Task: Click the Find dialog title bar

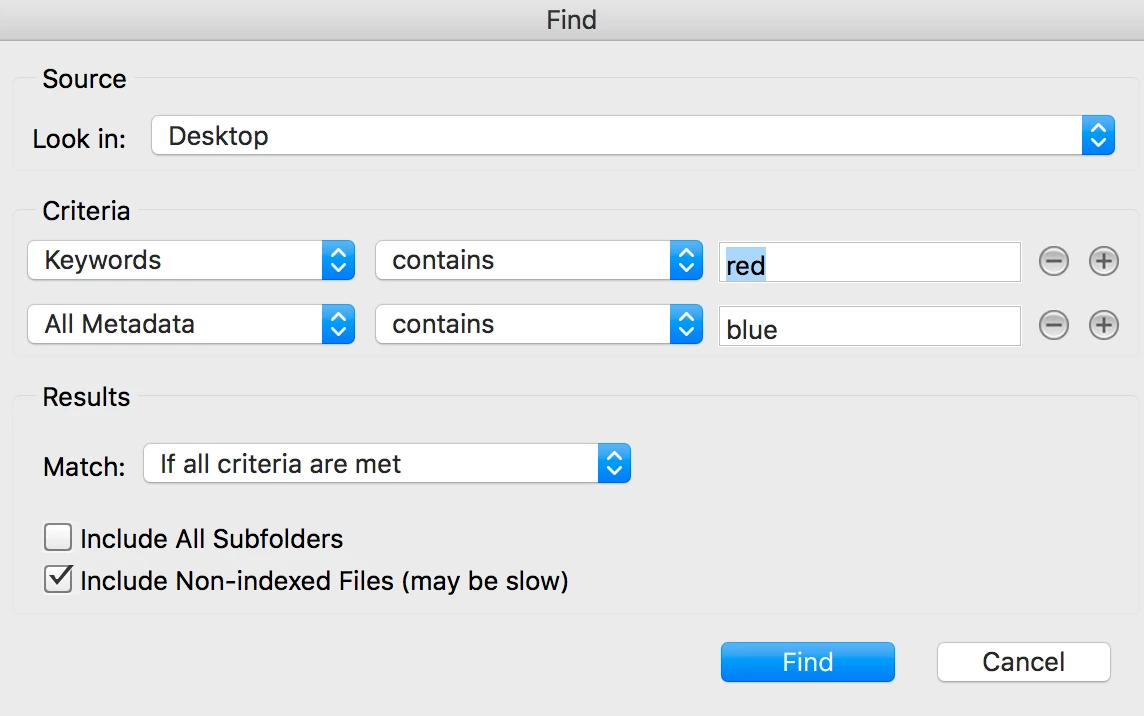Action: point(572,19)
